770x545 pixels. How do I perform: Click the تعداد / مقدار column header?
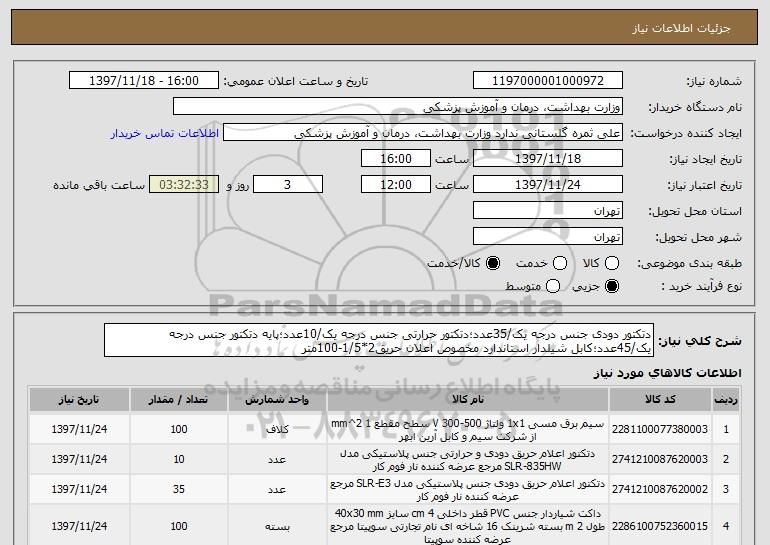[x=179, y=400]
